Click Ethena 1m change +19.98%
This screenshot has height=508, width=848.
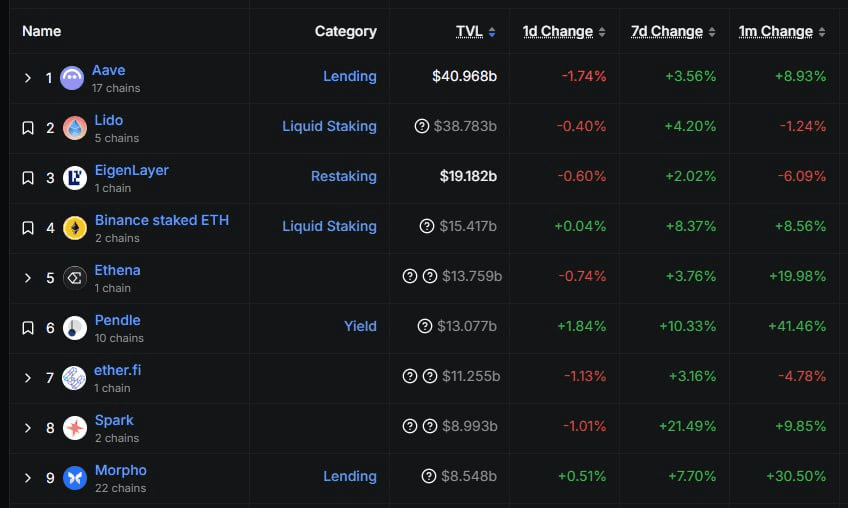pos(798,276)
